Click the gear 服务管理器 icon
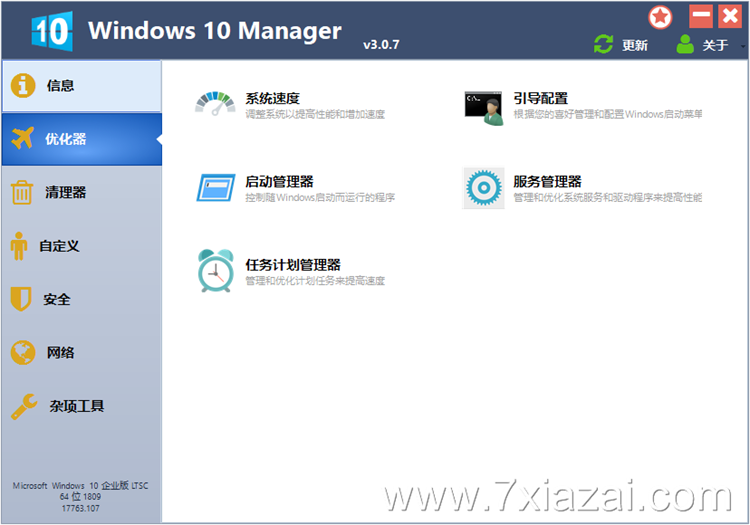This screenshot has height=525, width=750. (x=484, y=188)
